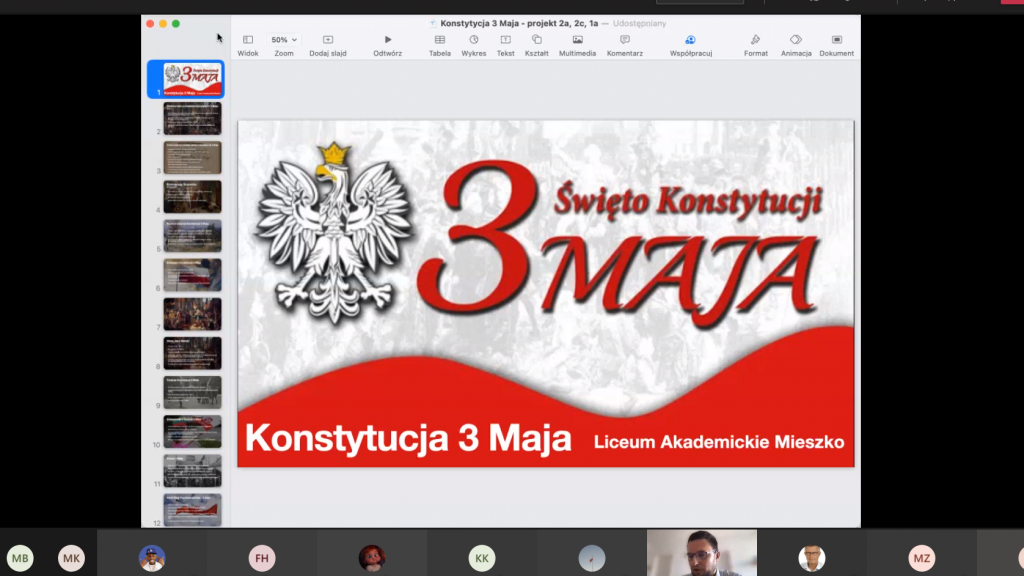Click the Święto Konstytucji text on the slide
This screenshot has width=1024, height=576.
point(688,200)
